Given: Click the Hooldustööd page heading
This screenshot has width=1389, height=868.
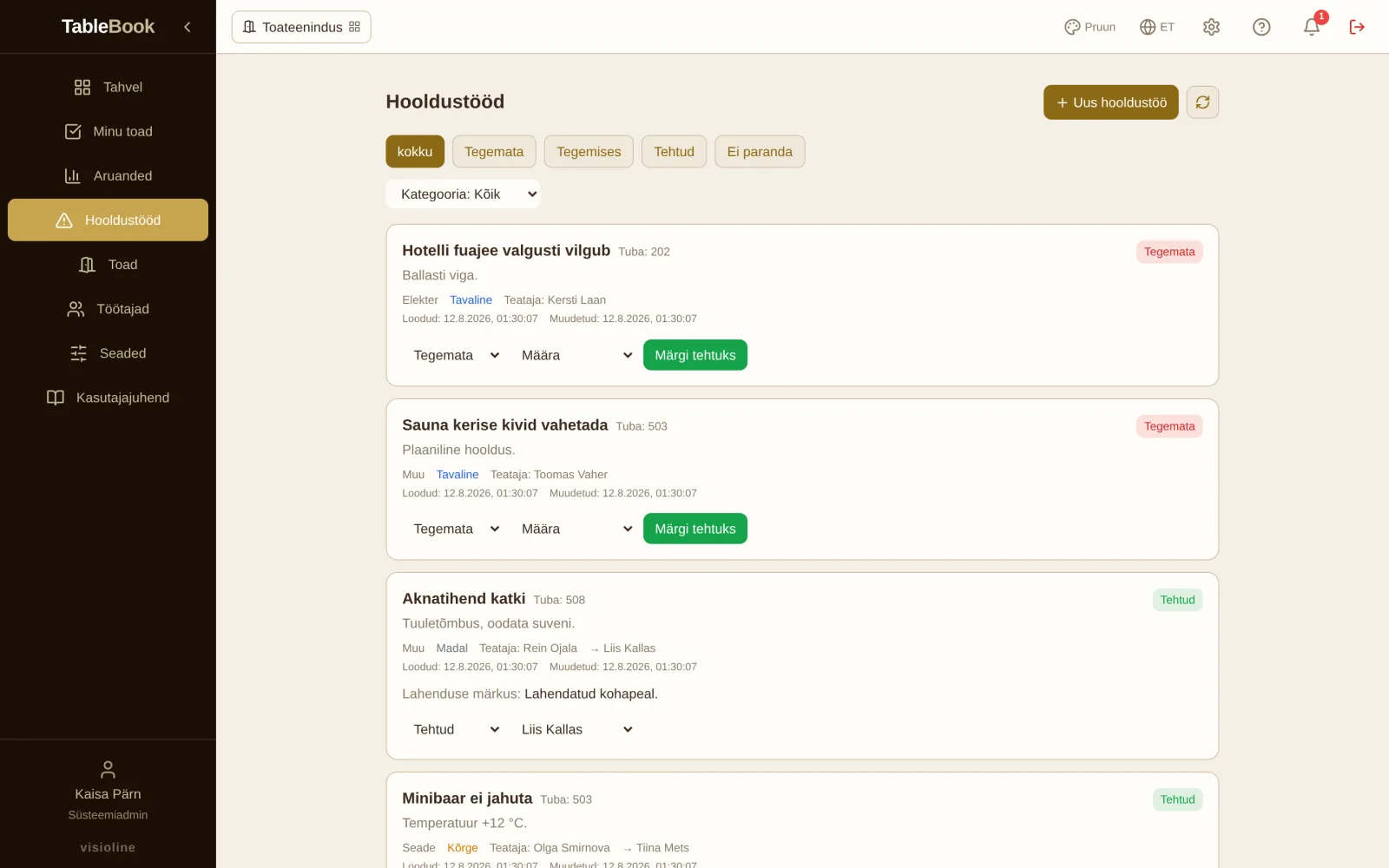Looking at the screenshot, I should [445, 102].
